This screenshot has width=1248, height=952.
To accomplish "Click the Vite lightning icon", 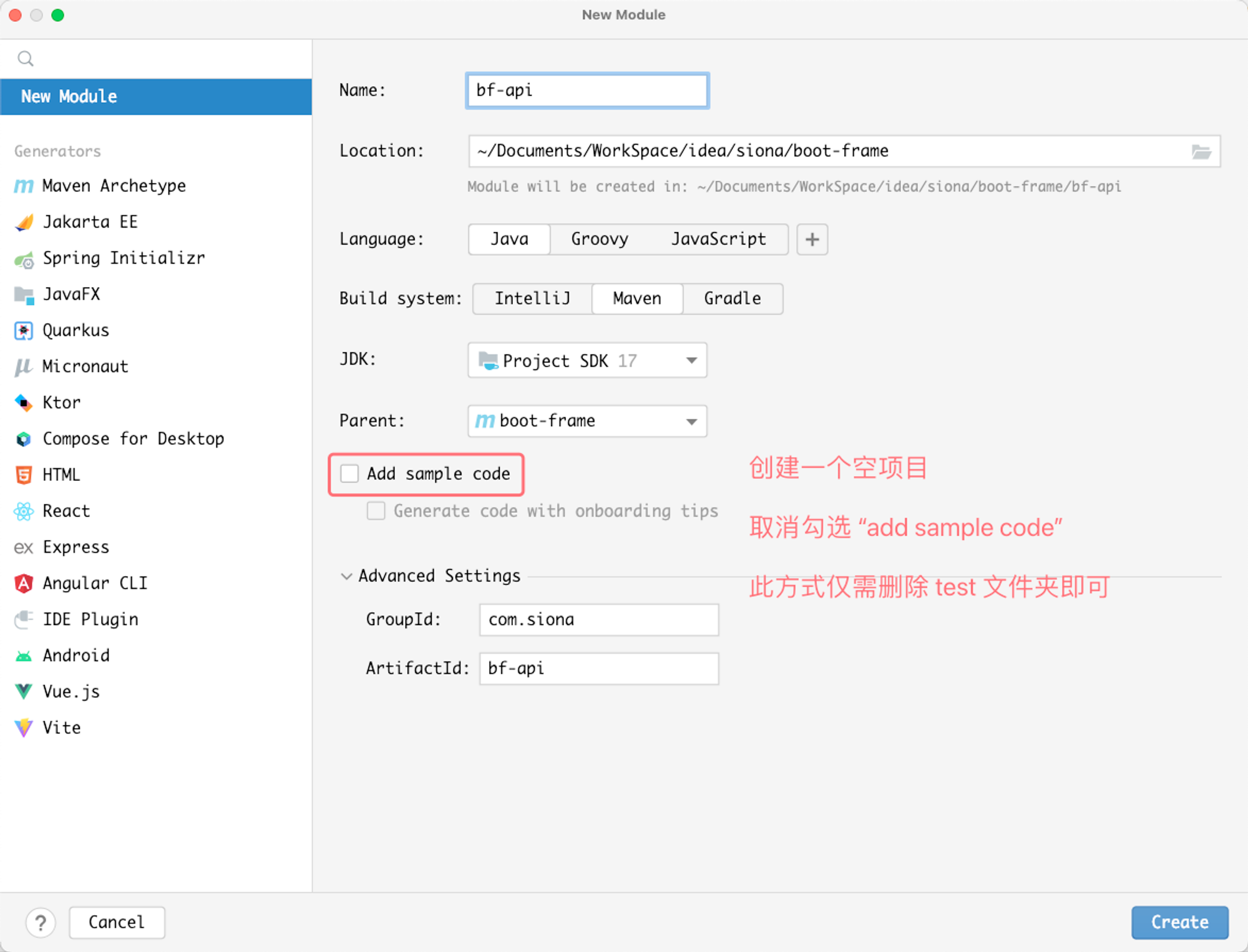I will (x=24, y=728).
